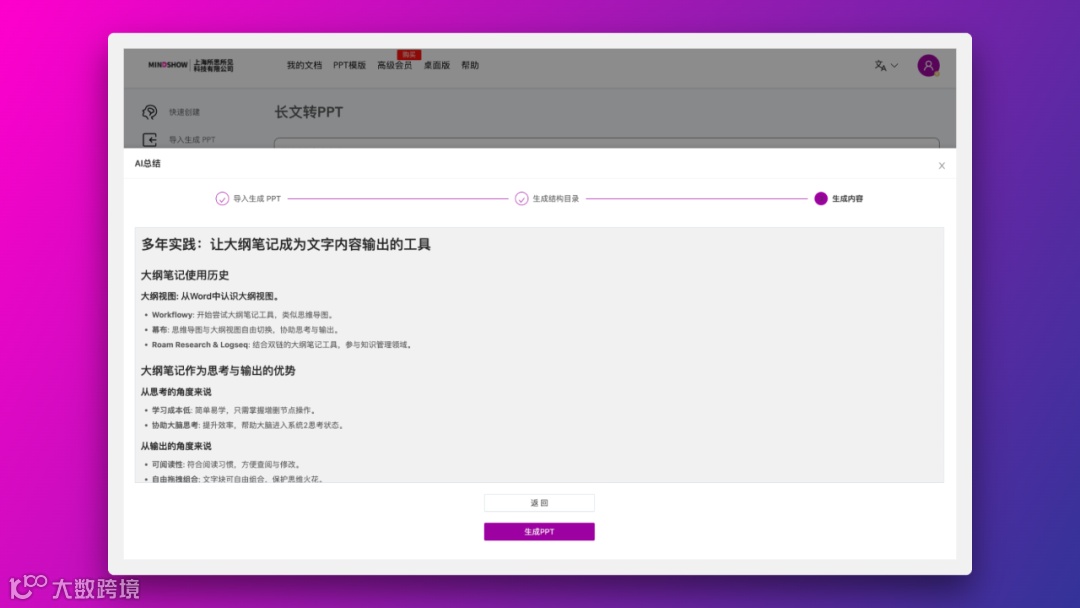Click the 大纲笔记使用历史 heading
The height and width of the screenshot is (608, 1080).
click(x=185, y=275)
